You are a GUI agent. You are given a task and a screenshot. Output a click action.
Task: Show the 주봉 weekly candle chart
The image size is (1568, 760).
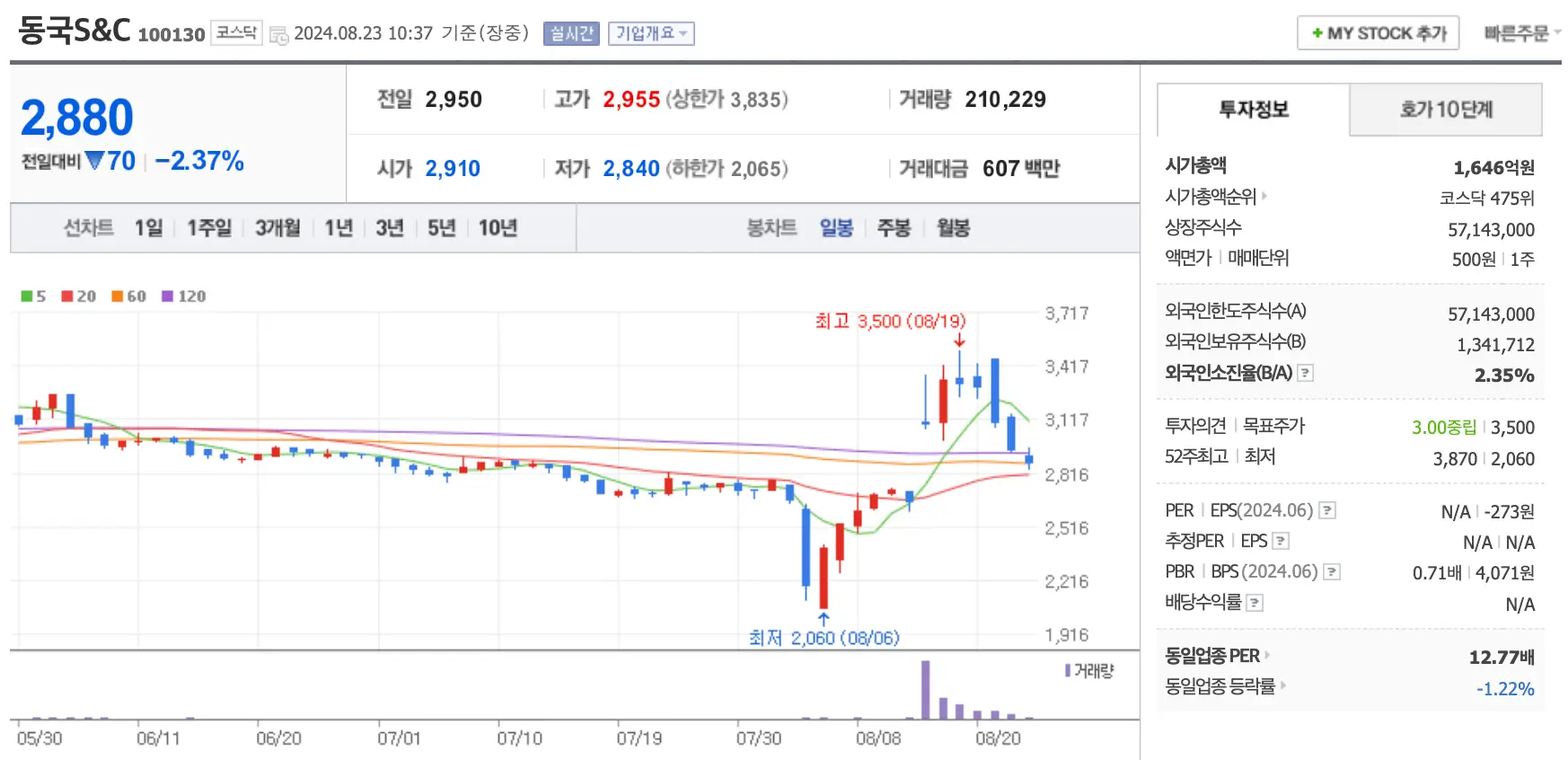(x=894, y=228)
